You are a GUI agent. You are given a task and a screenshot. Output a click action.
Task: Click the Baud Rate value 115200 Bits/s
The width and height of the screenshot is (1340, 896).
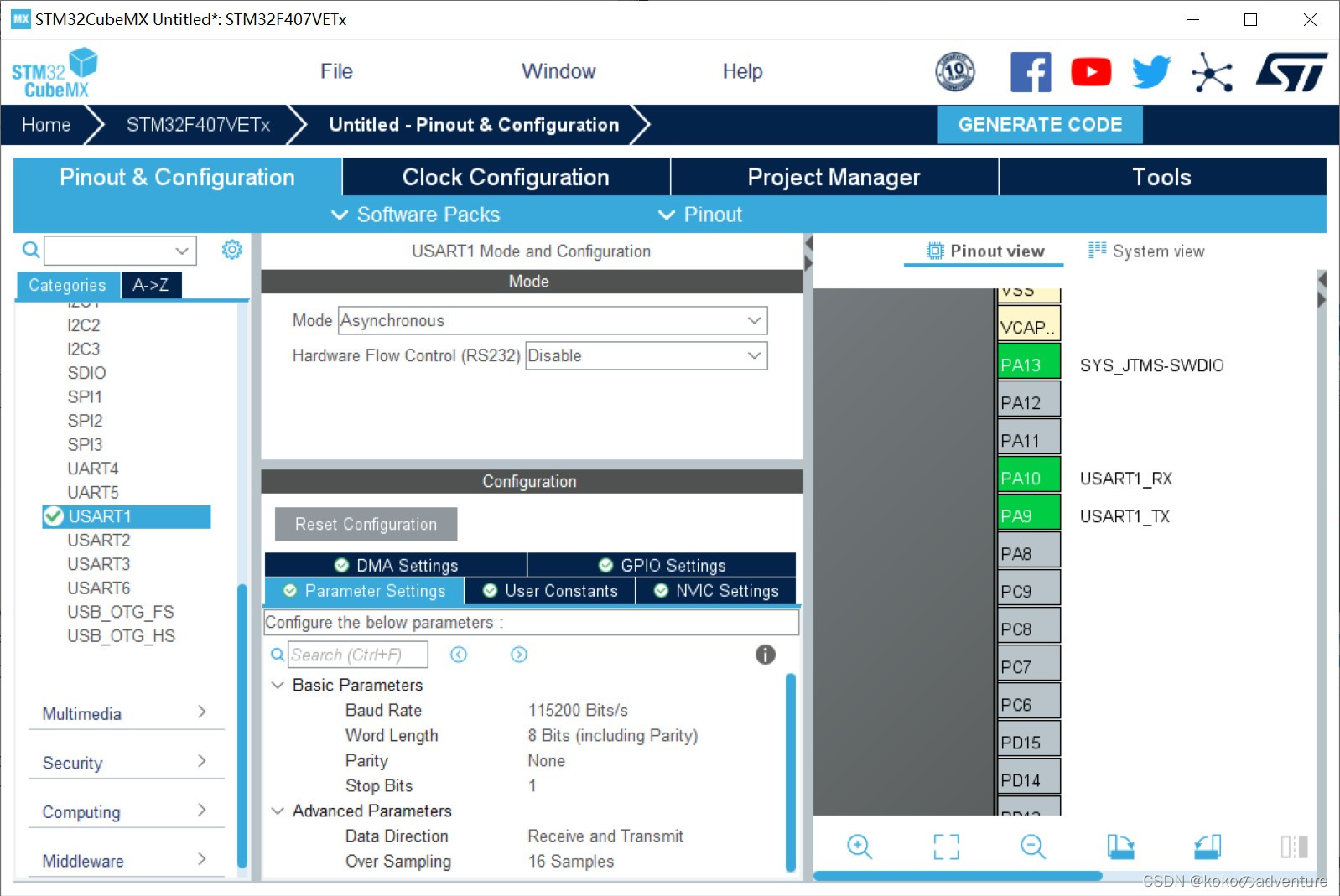(578, 710)
